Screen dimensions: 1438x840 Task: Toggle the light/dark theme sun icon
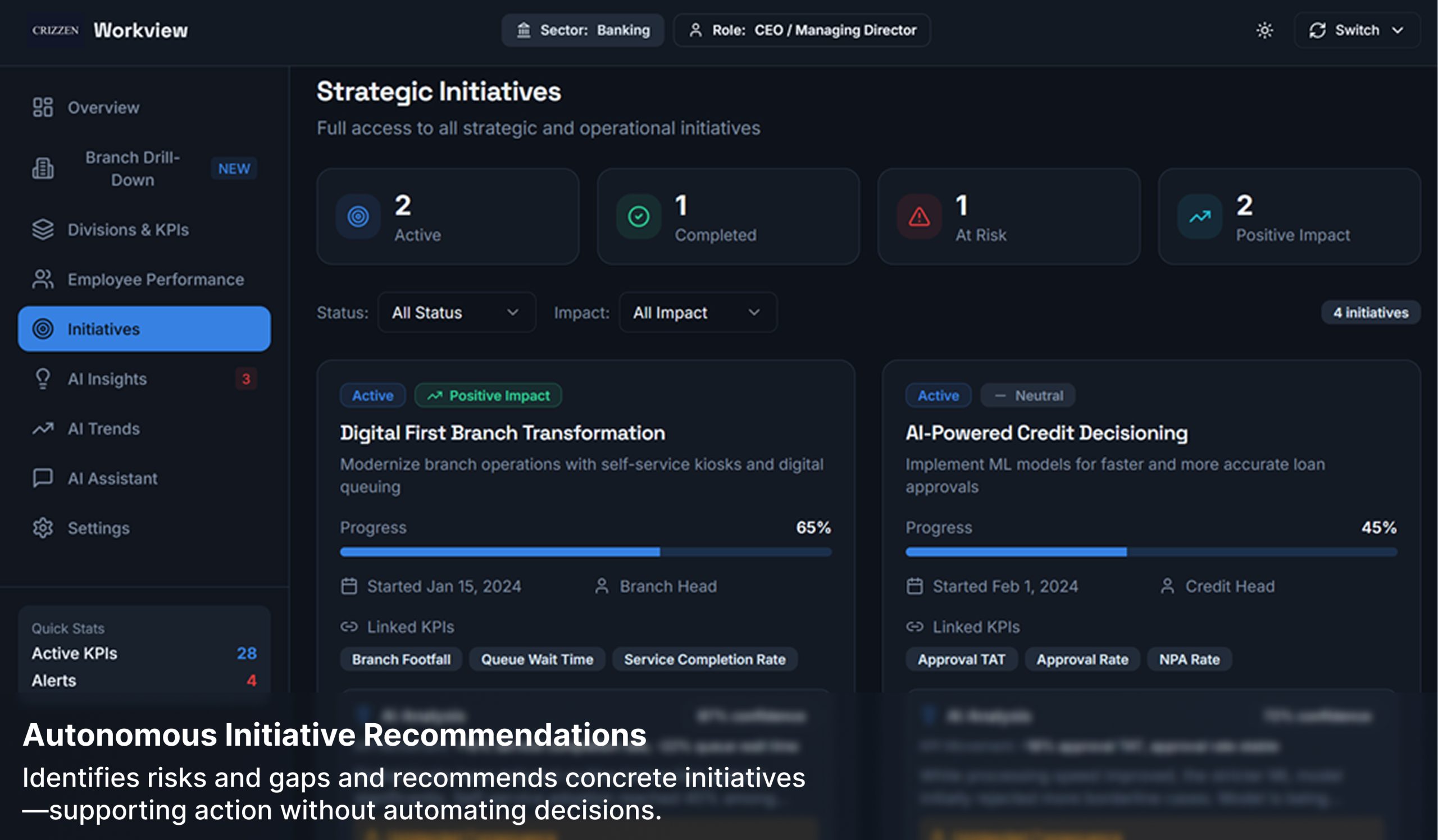(x=1264, y=30)
